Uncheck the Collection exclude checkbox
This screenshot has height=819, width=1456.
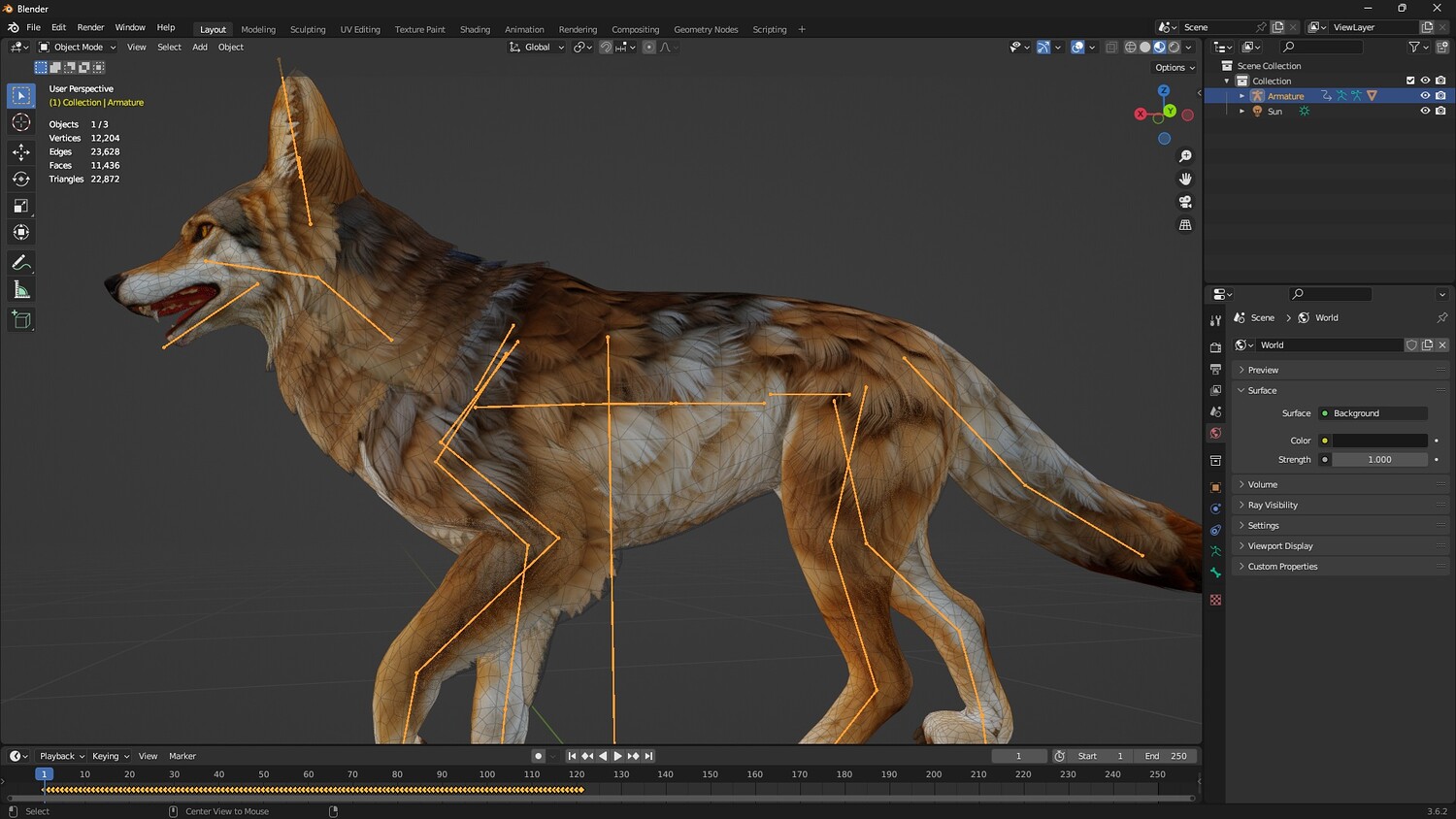tap(1410, 81)
